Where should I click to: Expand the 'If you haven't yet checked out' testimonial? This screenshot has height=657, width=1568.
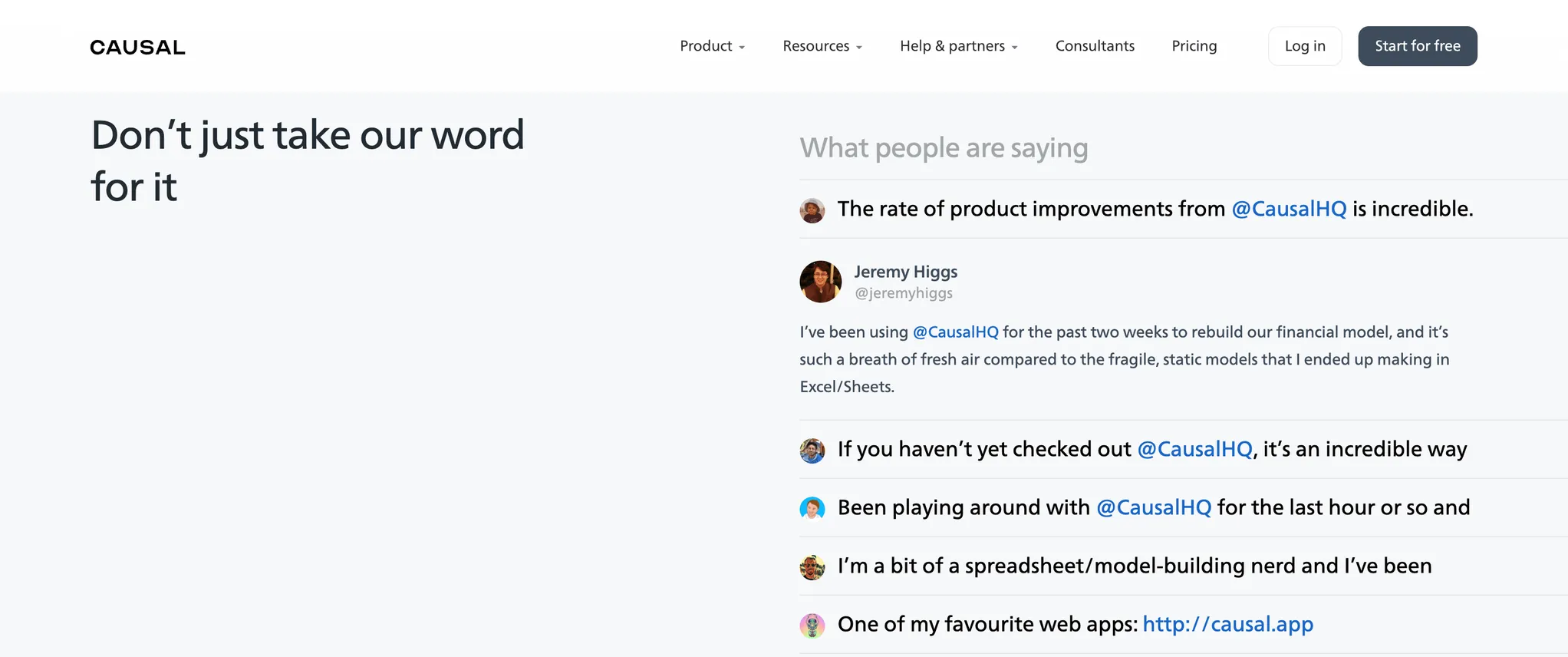(x=1184, y=449)
